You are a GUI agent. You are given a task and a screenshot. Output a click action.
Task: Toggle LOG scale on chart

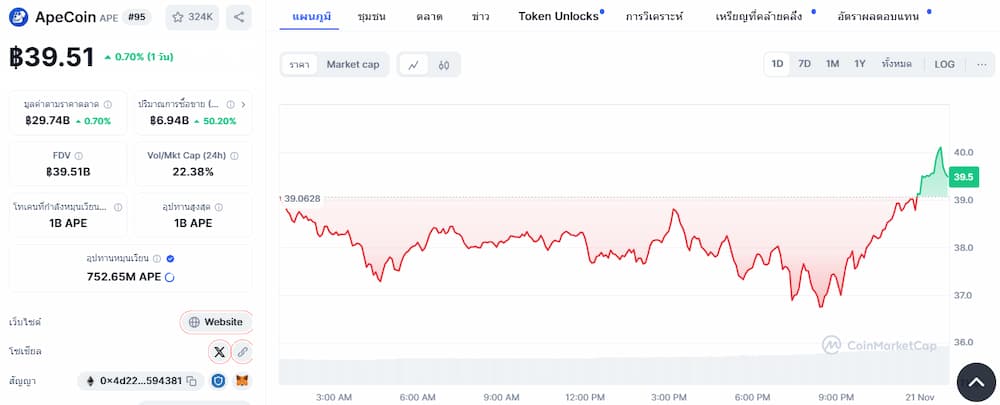945,64
